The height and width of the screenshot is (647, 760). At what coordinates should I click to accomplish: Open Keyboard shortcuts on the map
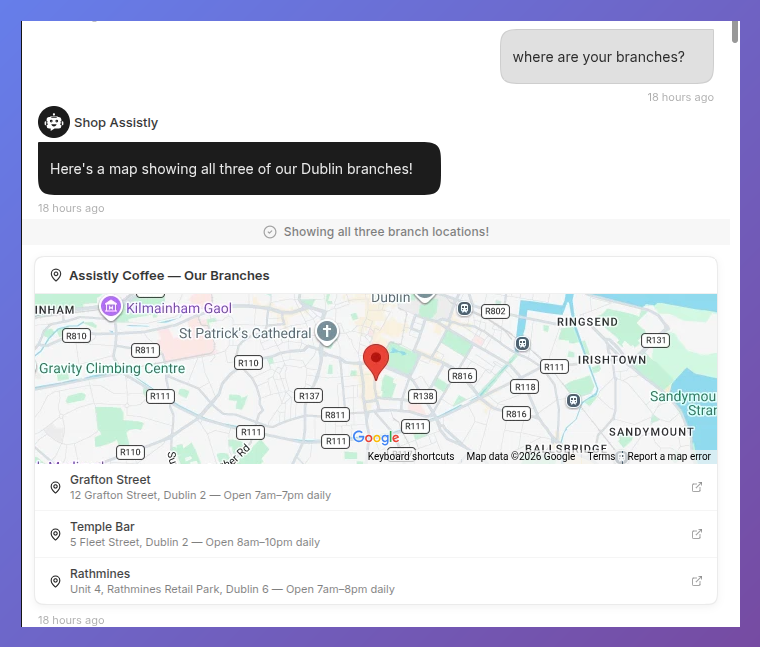point(411,456)
